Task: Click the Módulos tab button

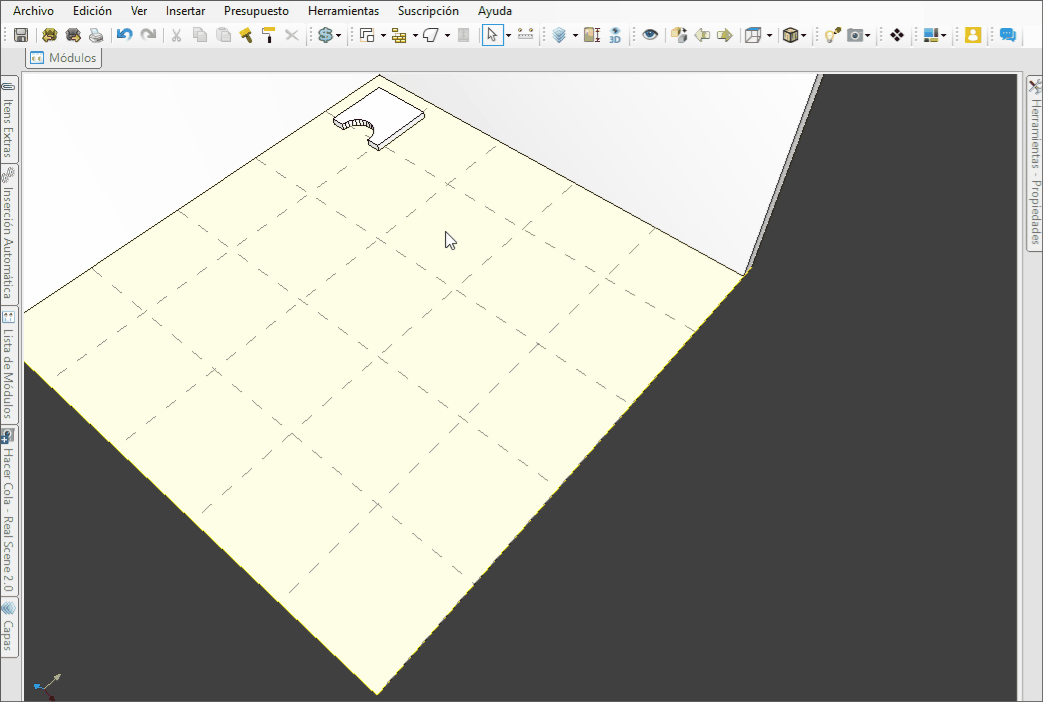Action: pos(64,58)
